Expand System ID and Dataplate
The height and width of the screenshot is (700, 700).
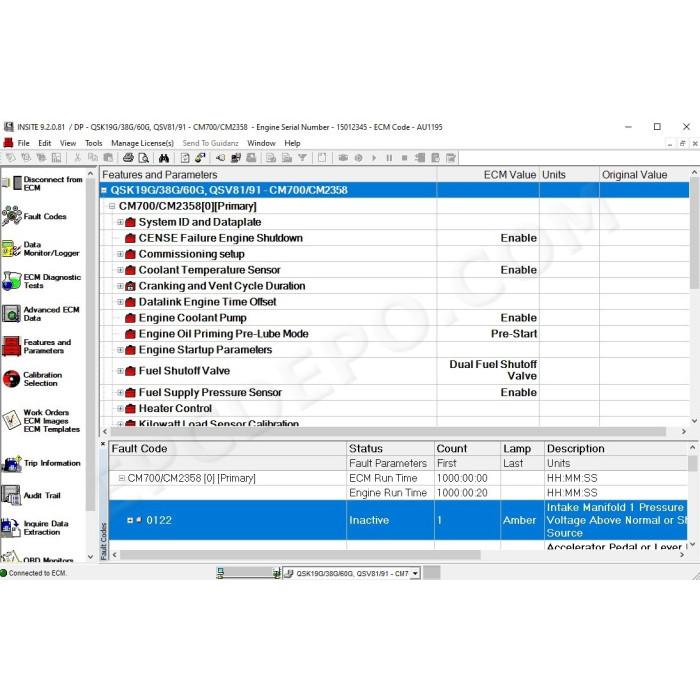tap(120, 222)
